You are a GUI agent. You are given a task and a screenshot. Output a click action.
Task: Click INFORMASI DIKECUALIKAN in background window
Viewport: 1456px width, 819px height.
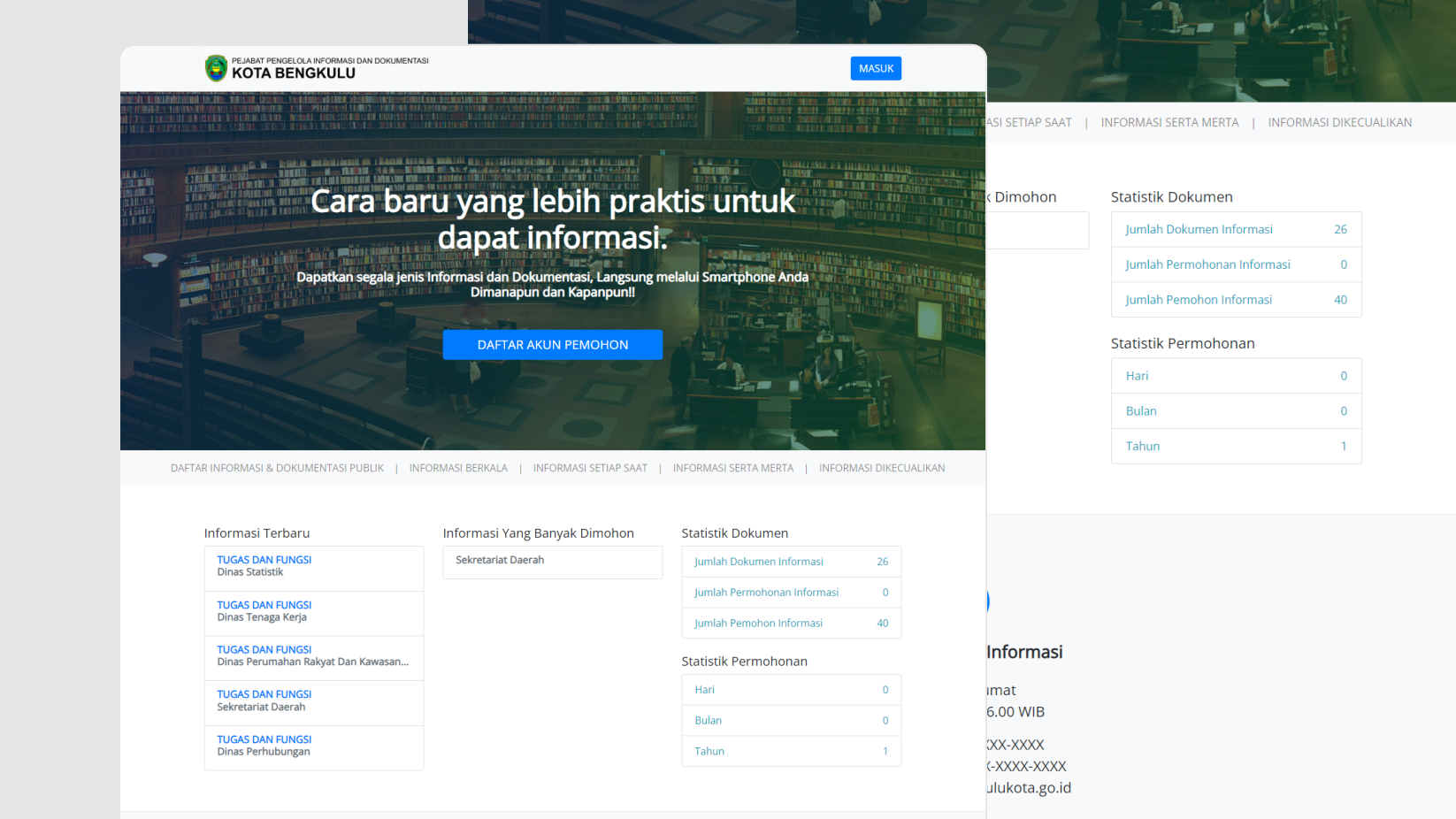(1339, 123)
